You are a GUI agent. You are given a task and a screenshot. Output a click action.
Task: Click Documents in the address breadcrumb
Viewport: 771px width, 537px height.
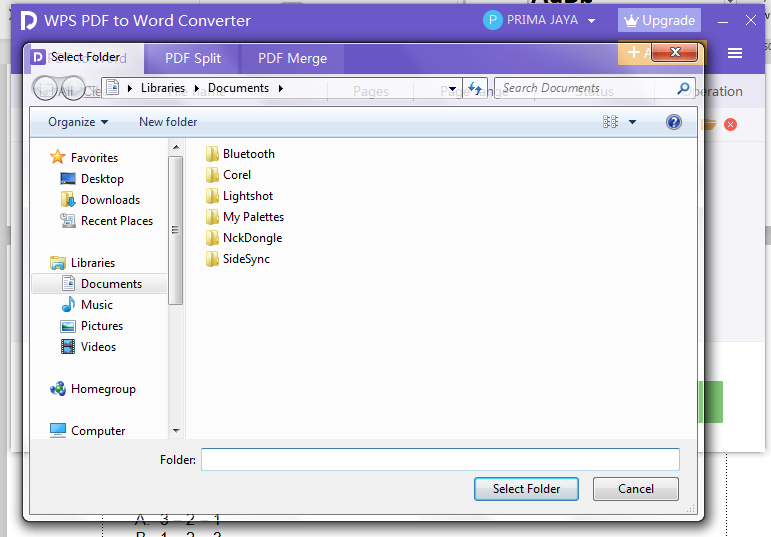point(238,88)
